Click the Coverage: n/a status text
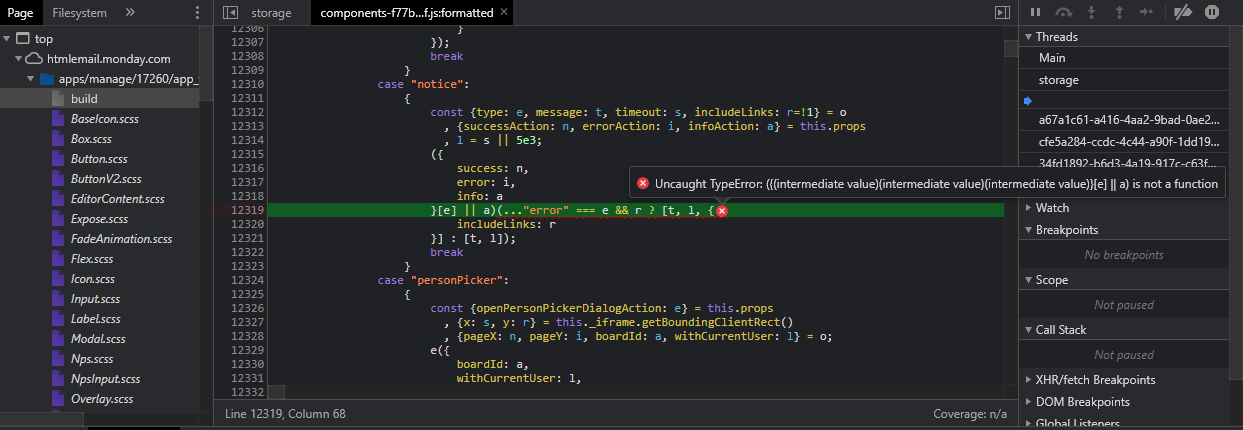This screenshot has height=430, width=1243. (970, 414)
